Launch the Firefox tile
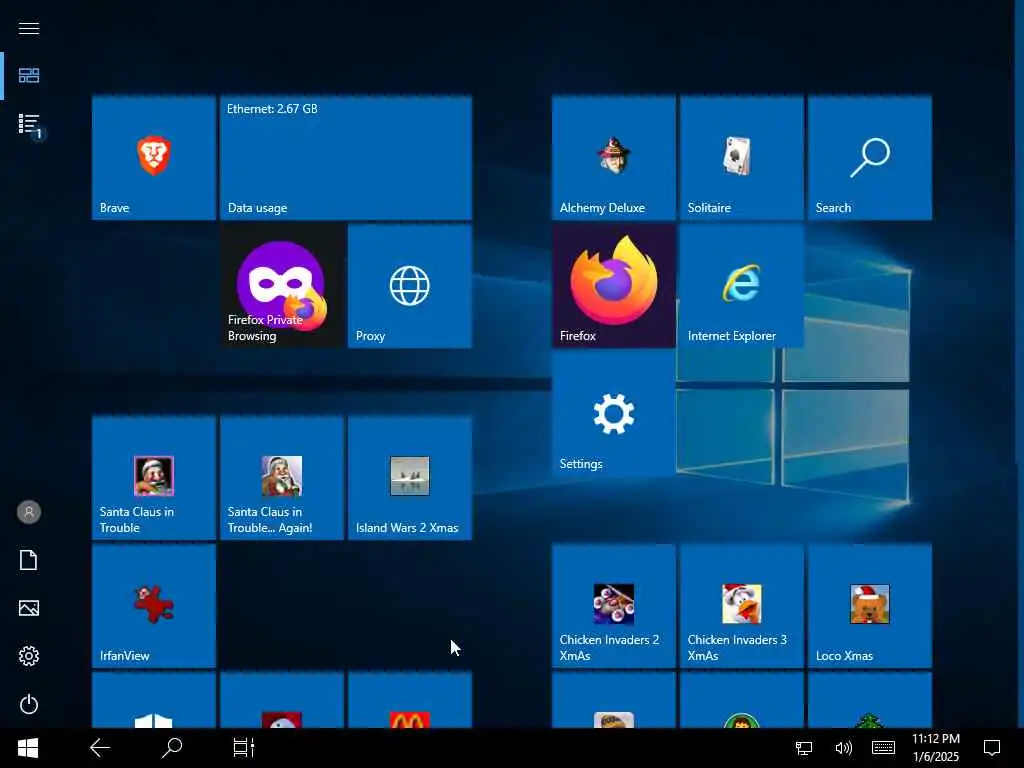 click(613, 286)
